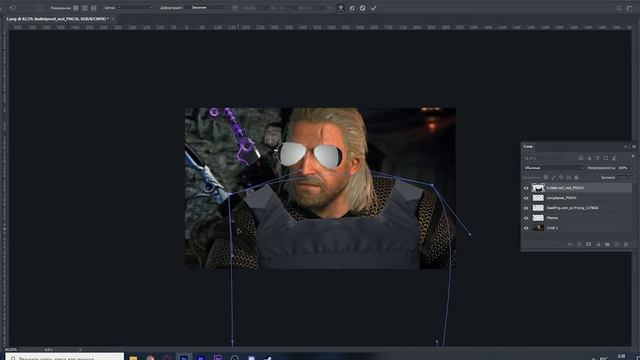Screen dimensions: 640x360
Task: Filter layers by smart objects icon
Action: point(614,158)
